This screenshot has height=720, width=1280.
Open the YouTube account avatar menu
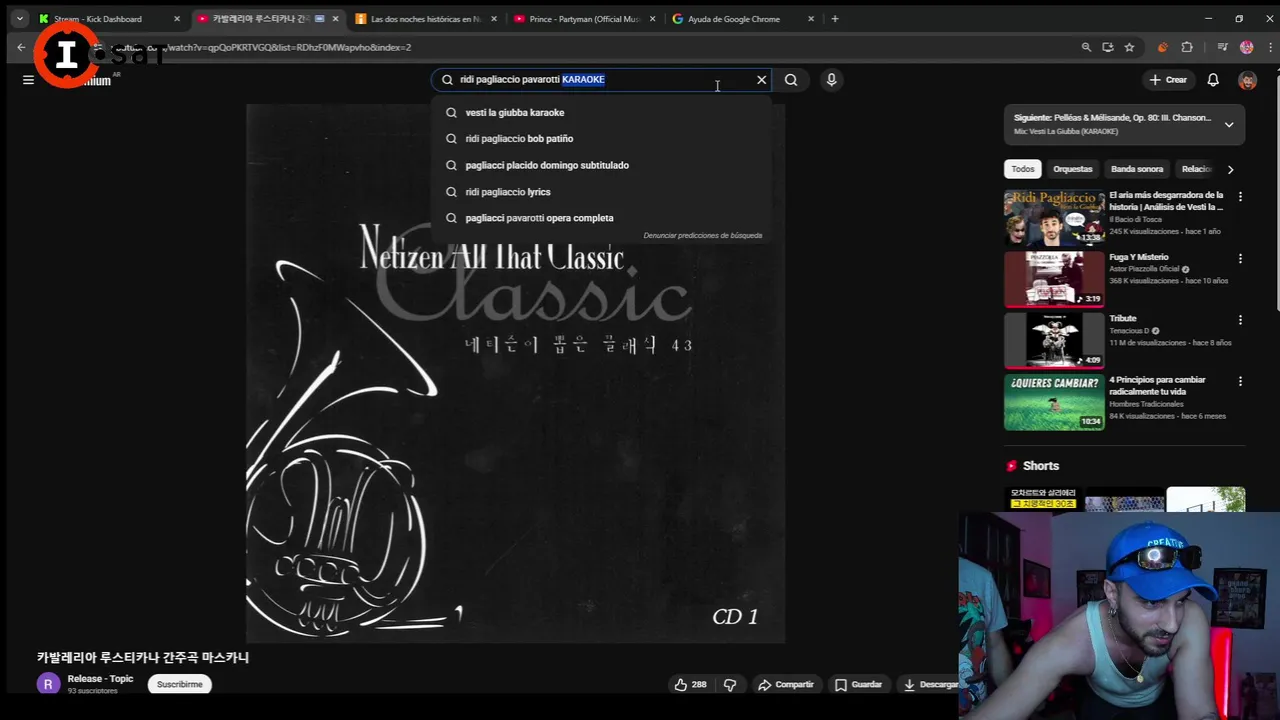point(1247,80)
